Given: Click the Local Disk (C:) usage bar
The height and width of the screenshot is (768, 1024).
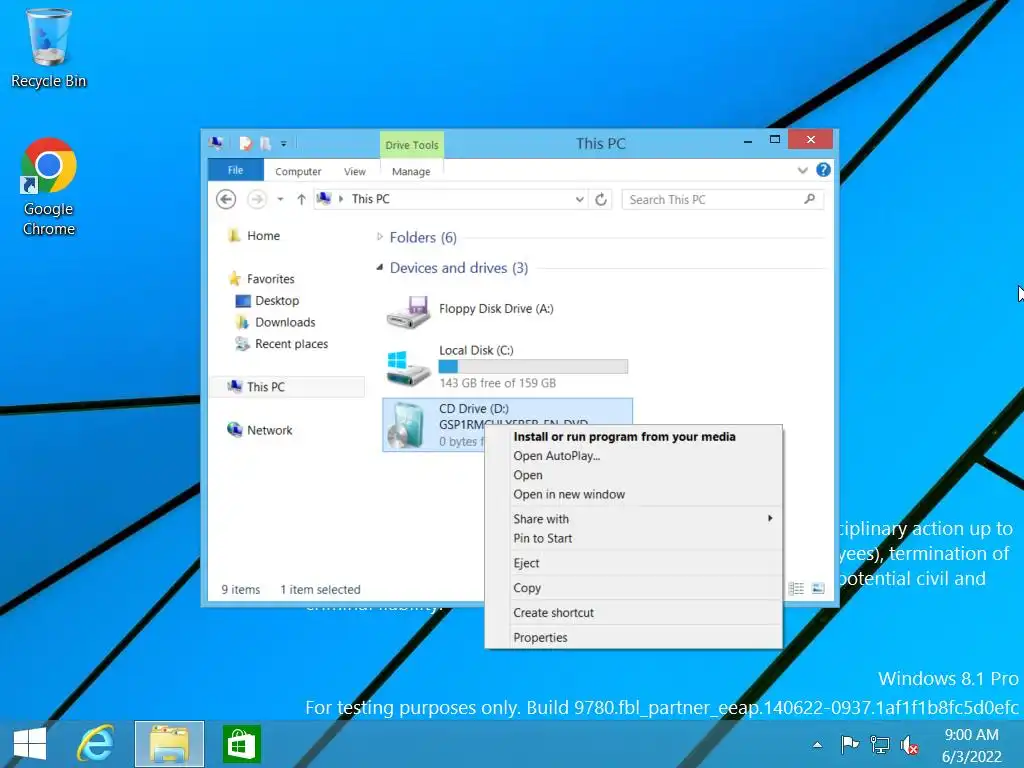Looking at the screenshot, I should point(533,366).
